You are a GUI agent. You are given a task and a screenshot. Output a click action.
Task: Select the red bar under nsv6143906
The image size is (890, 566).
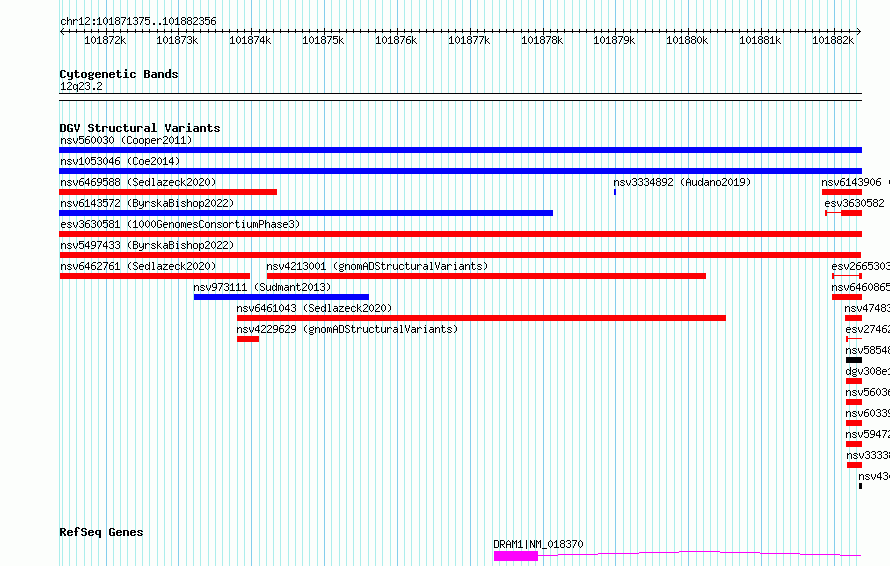coord(842,192)
